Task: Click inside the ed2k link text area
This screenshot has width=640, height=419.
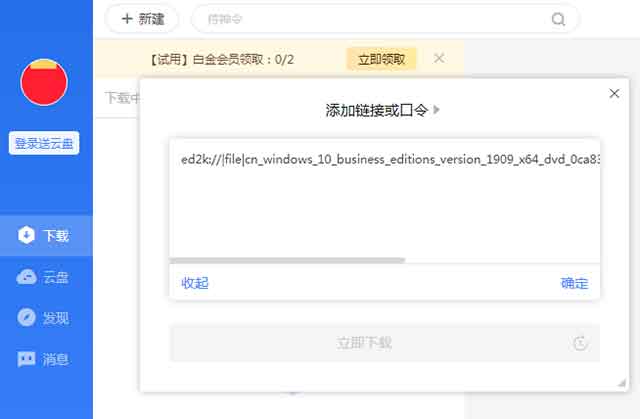Action: tap(384, 200)
